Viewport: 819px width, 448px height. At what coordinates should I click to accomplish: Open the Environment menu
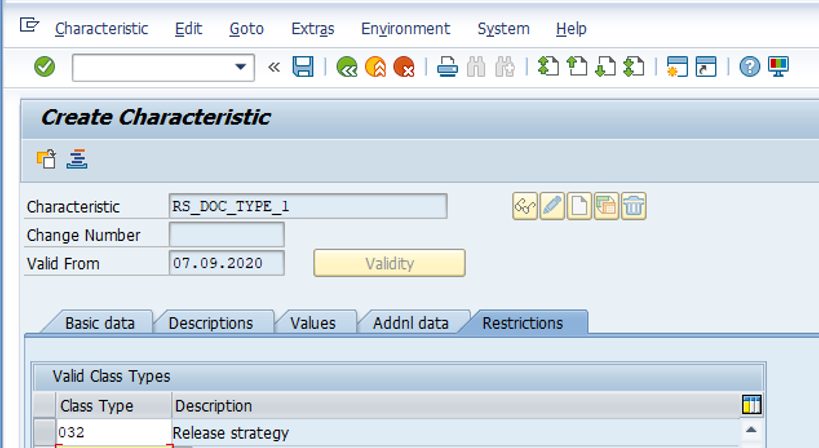405,28
